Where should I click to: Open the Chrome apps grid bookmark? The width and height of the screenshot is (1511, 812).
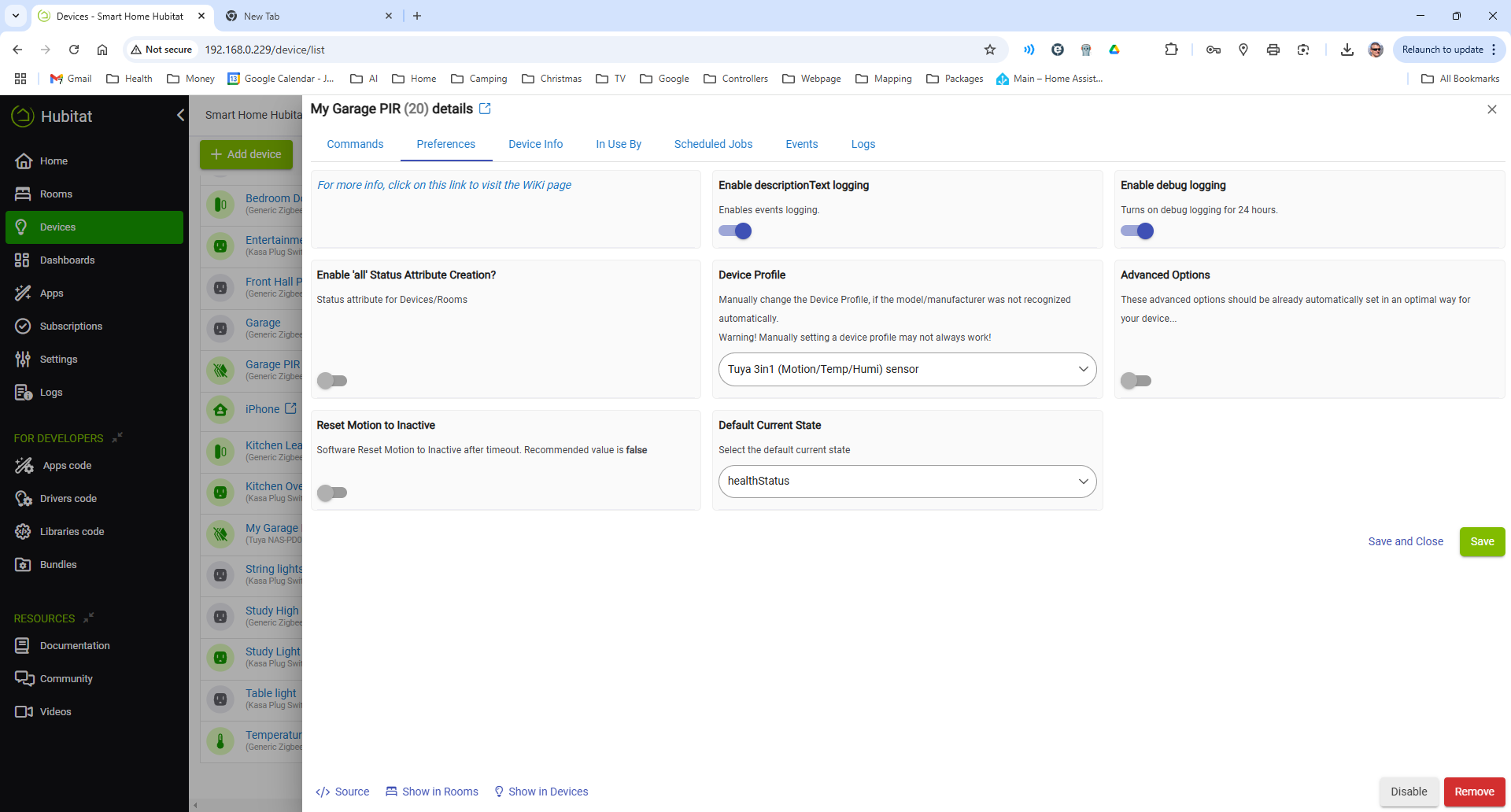pyautogui.click(x=20, y=79)
